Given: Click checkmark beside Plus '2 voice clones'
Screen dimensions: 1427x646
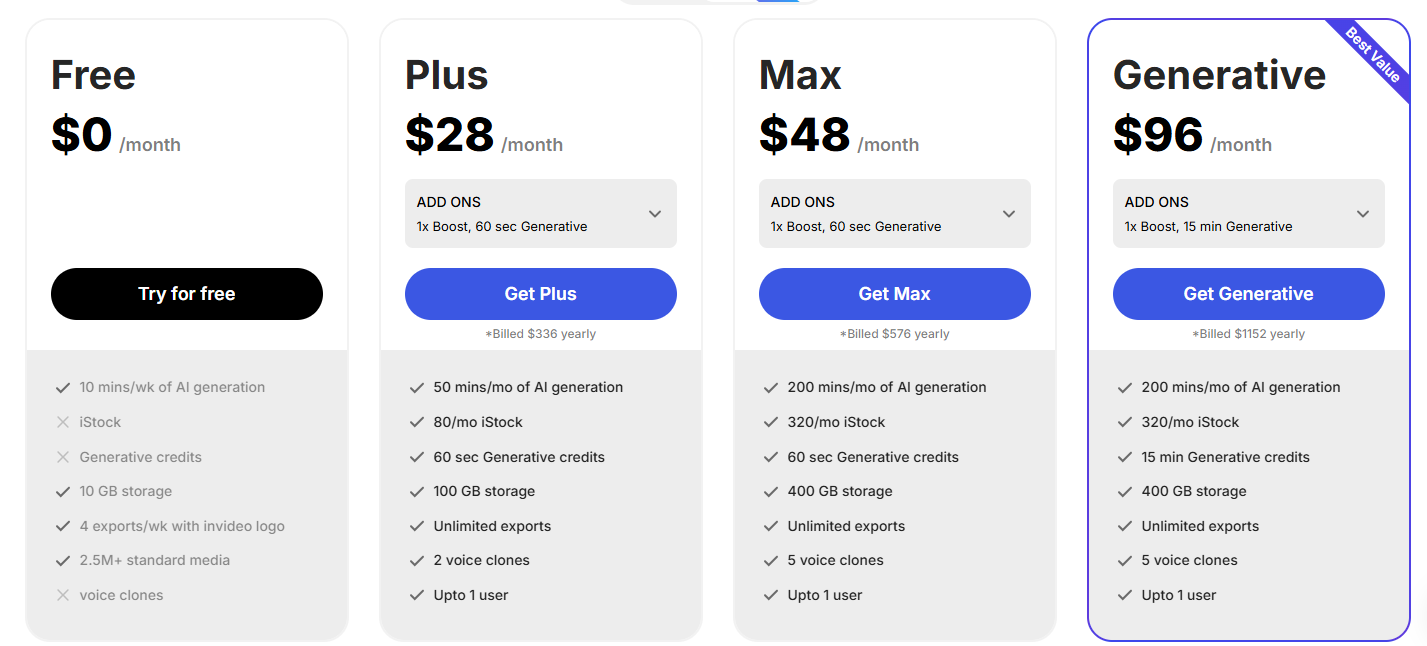Looking at the screenshot, I should click(417, 560).
